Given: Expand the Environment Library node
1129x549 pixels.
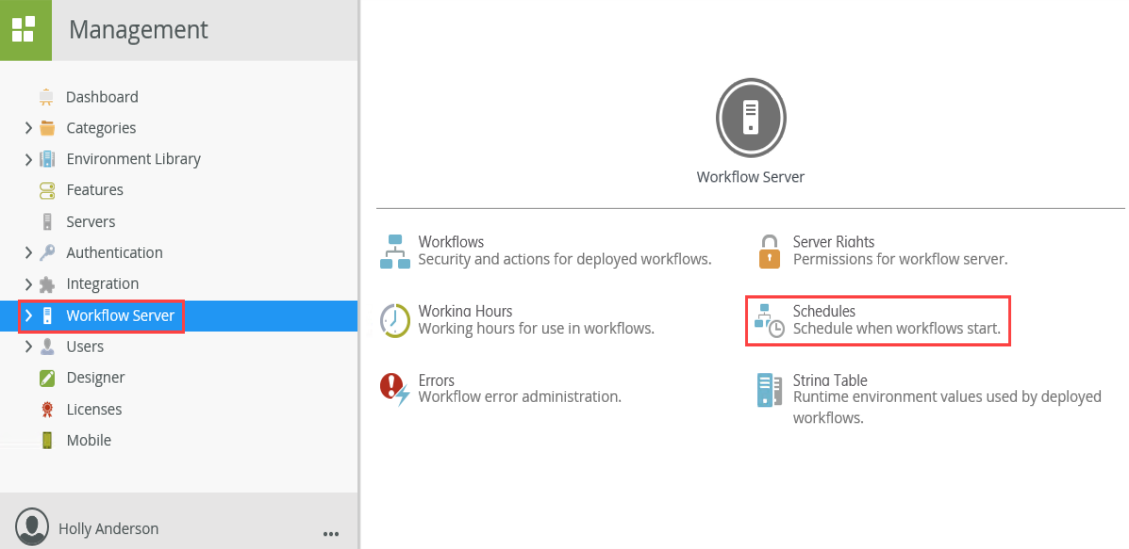Looking at the screenshot, I should (28, 159).
